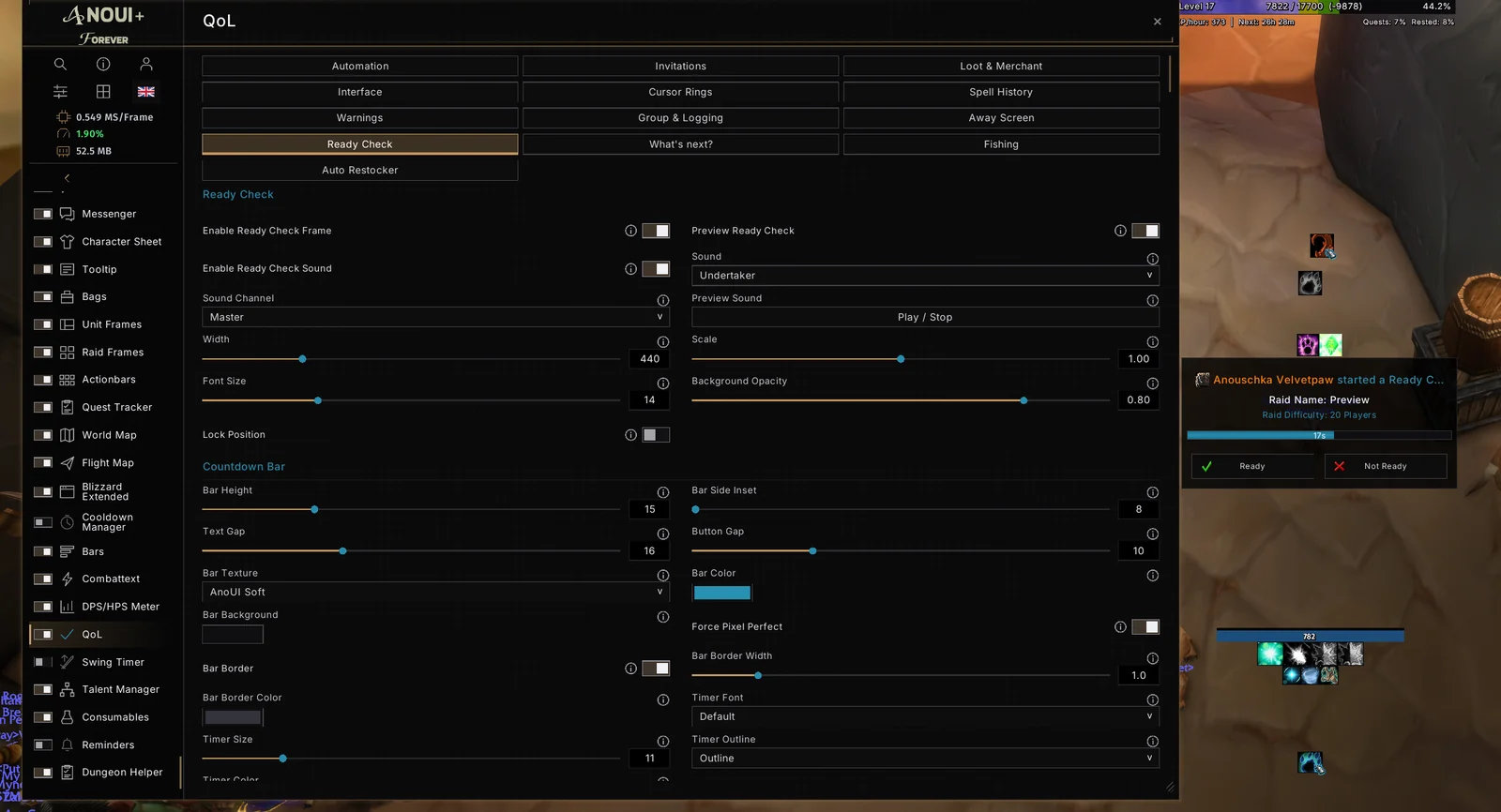Toggle Enable Ready Check Sound switch

pos(656,269)
